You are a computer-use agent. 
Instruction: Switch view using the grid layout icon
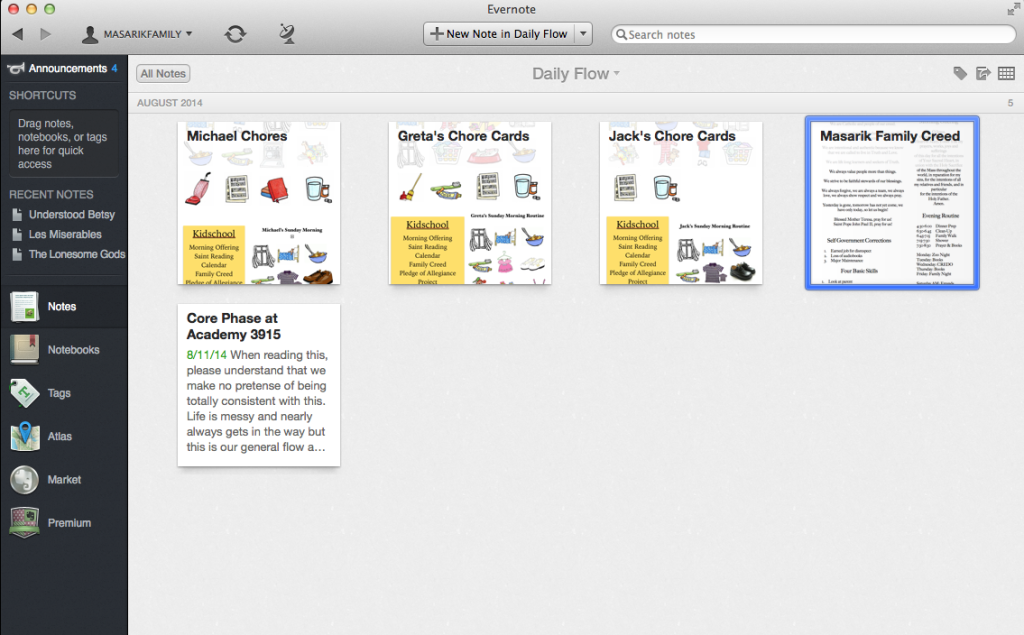[x=1006, y=73]
